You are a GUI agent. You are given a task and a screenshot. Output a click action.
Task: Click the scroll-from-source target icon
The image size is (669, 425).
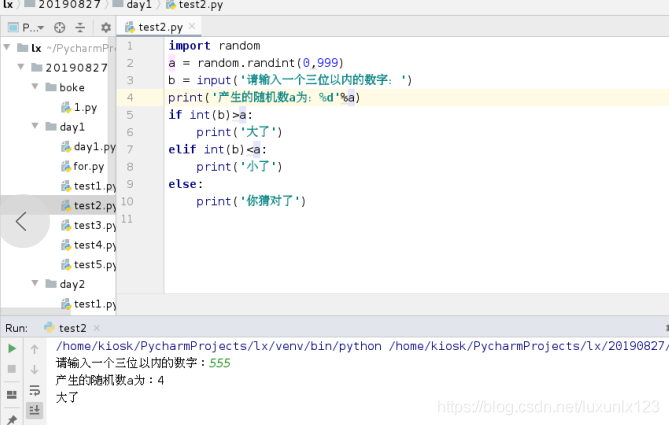(x=60, y=28)
